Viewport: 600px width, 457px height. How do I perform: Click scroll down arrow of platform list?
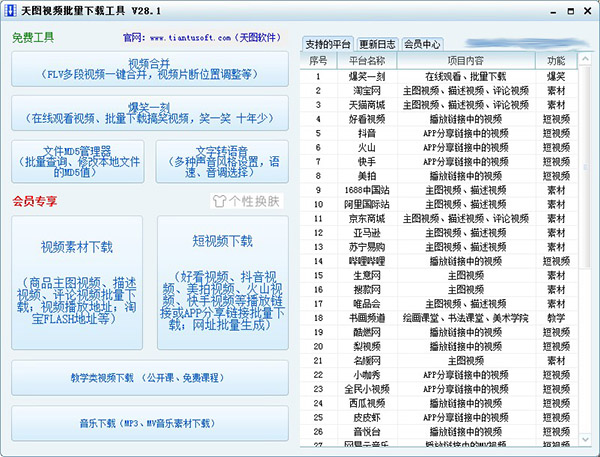[585, 439]
